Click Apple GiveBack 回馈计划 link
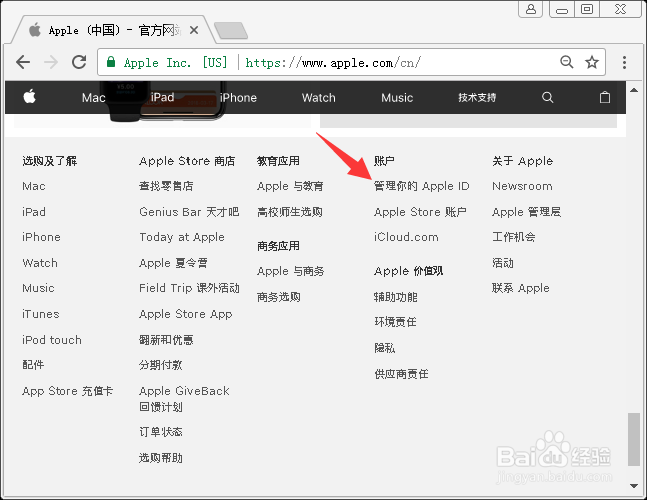This screenshot has height=500, width=647. click(184, 399)
